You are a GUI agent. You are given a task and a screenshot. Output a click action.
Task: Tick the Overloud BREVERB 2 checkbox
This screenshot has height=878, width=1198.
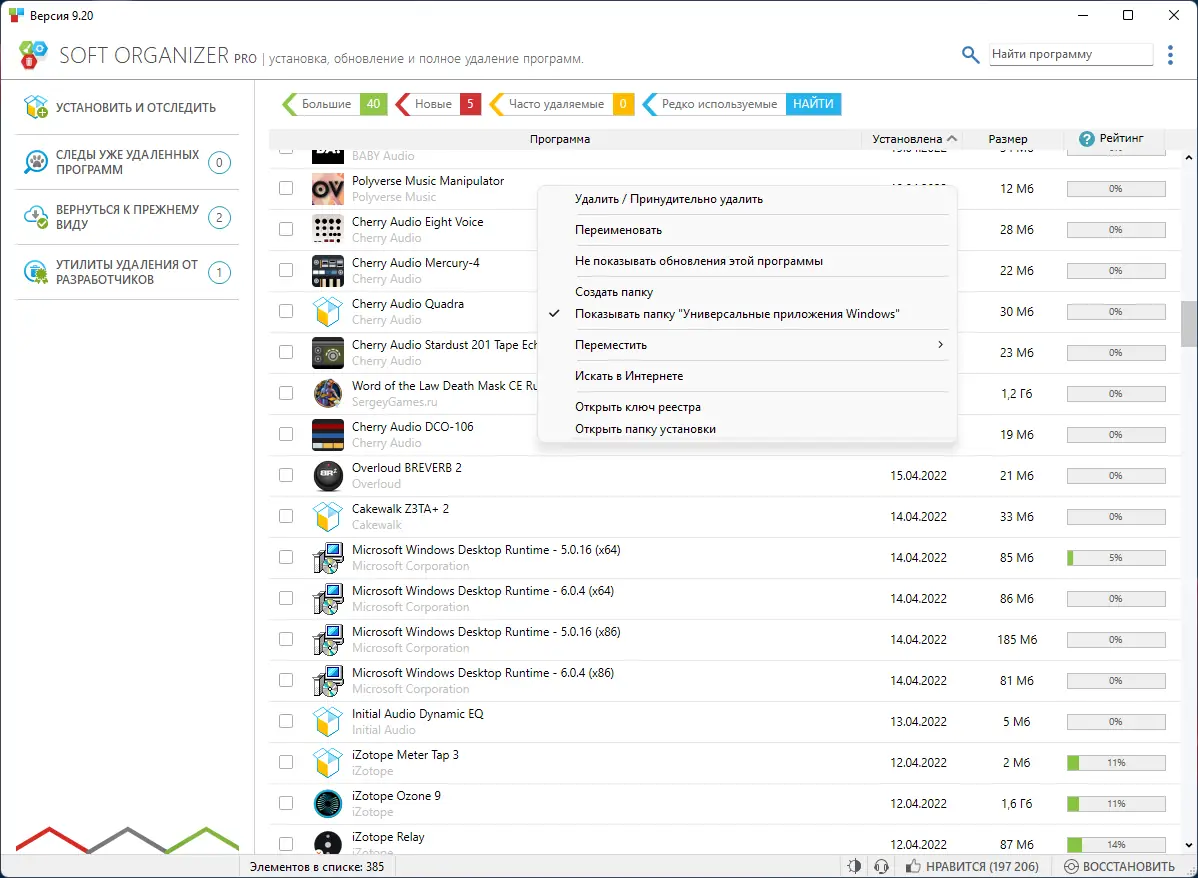(x=286, y=475)
